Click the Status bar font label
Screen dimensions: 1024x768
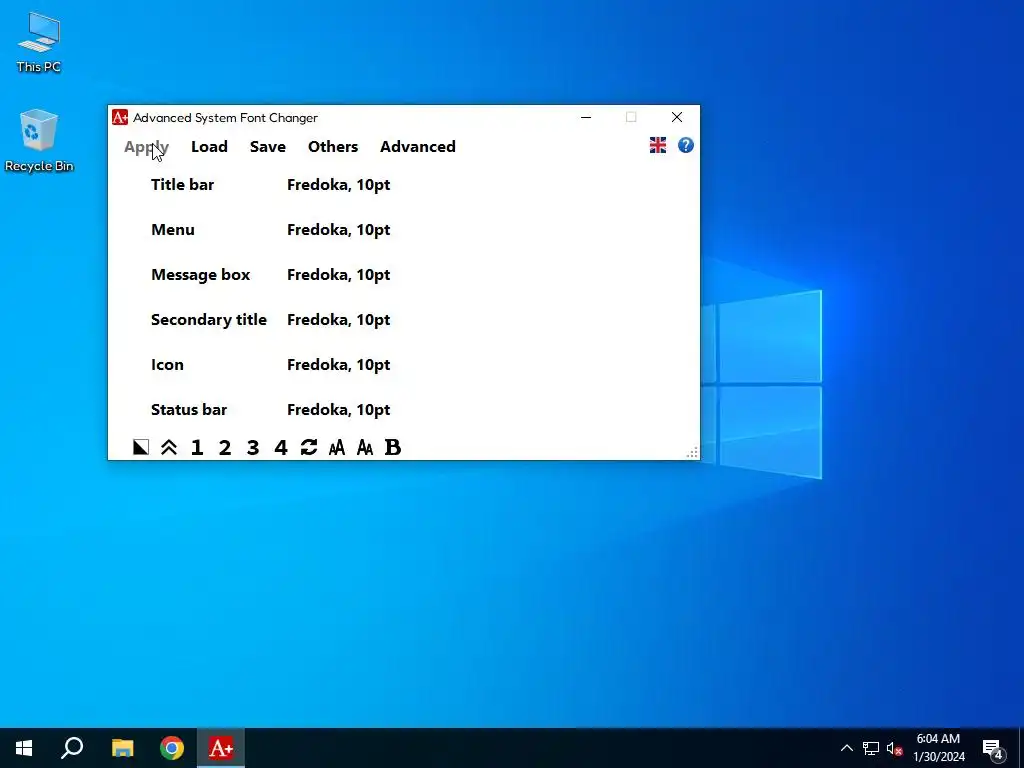(189, 410)
